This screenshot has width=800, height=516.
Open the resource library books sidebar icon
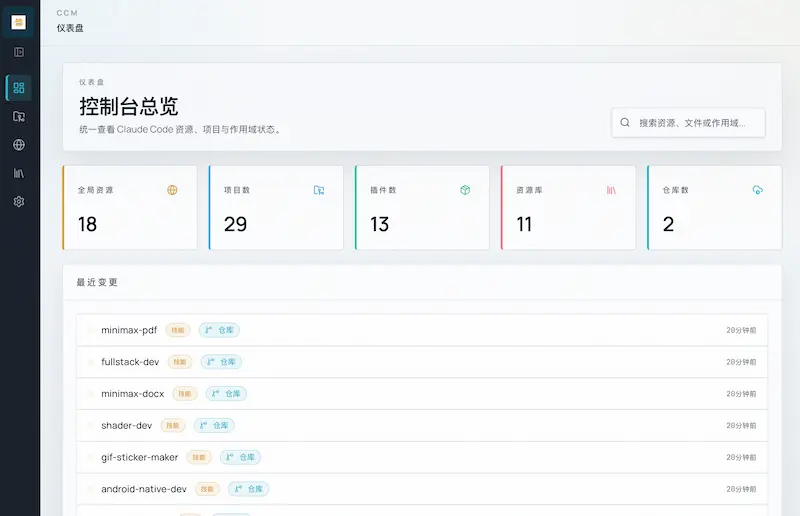[x=19, y=173]
